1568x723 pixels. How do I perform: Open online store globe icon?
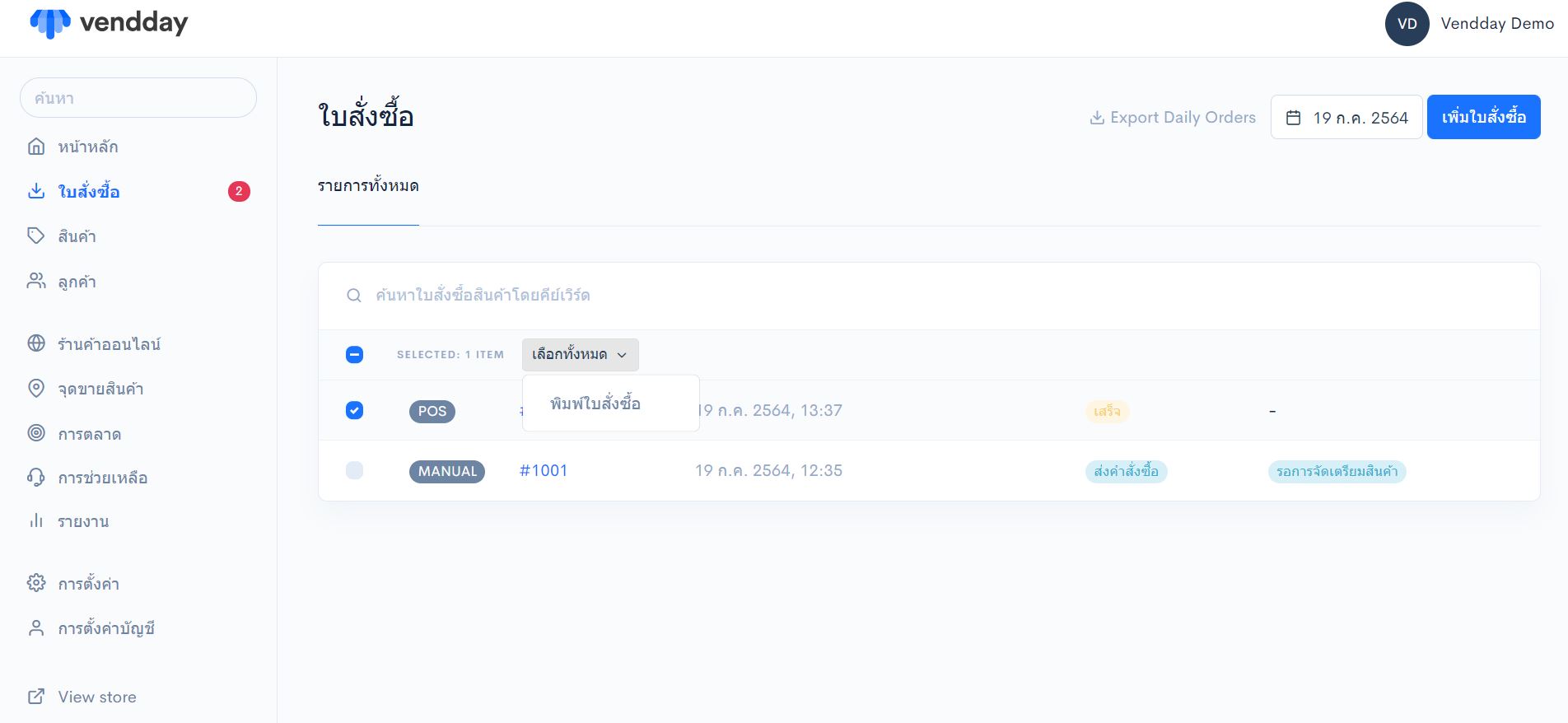36,343
